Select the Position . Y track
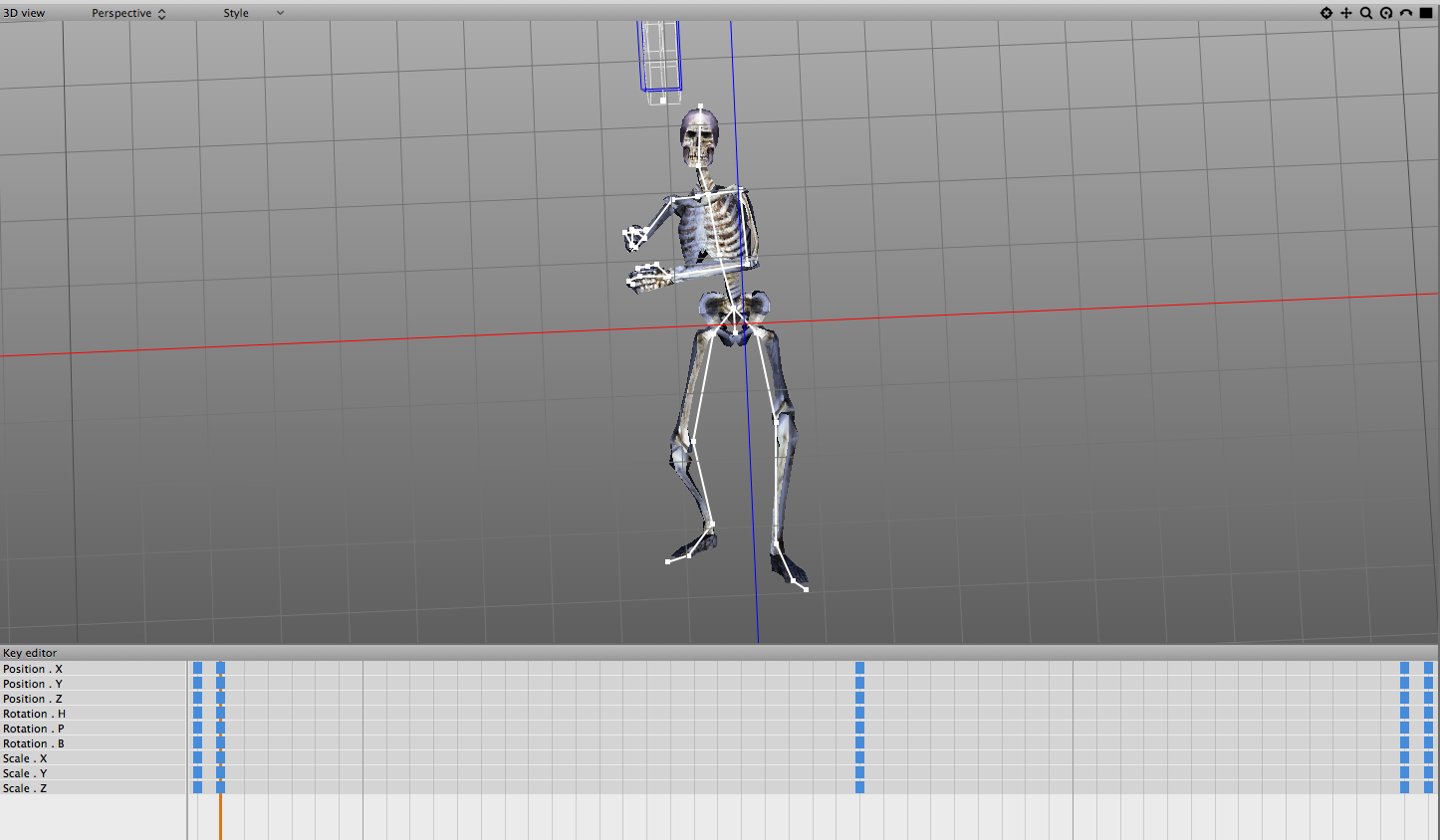This screenshot has height=840, width=1440. (x=33, y=684)
